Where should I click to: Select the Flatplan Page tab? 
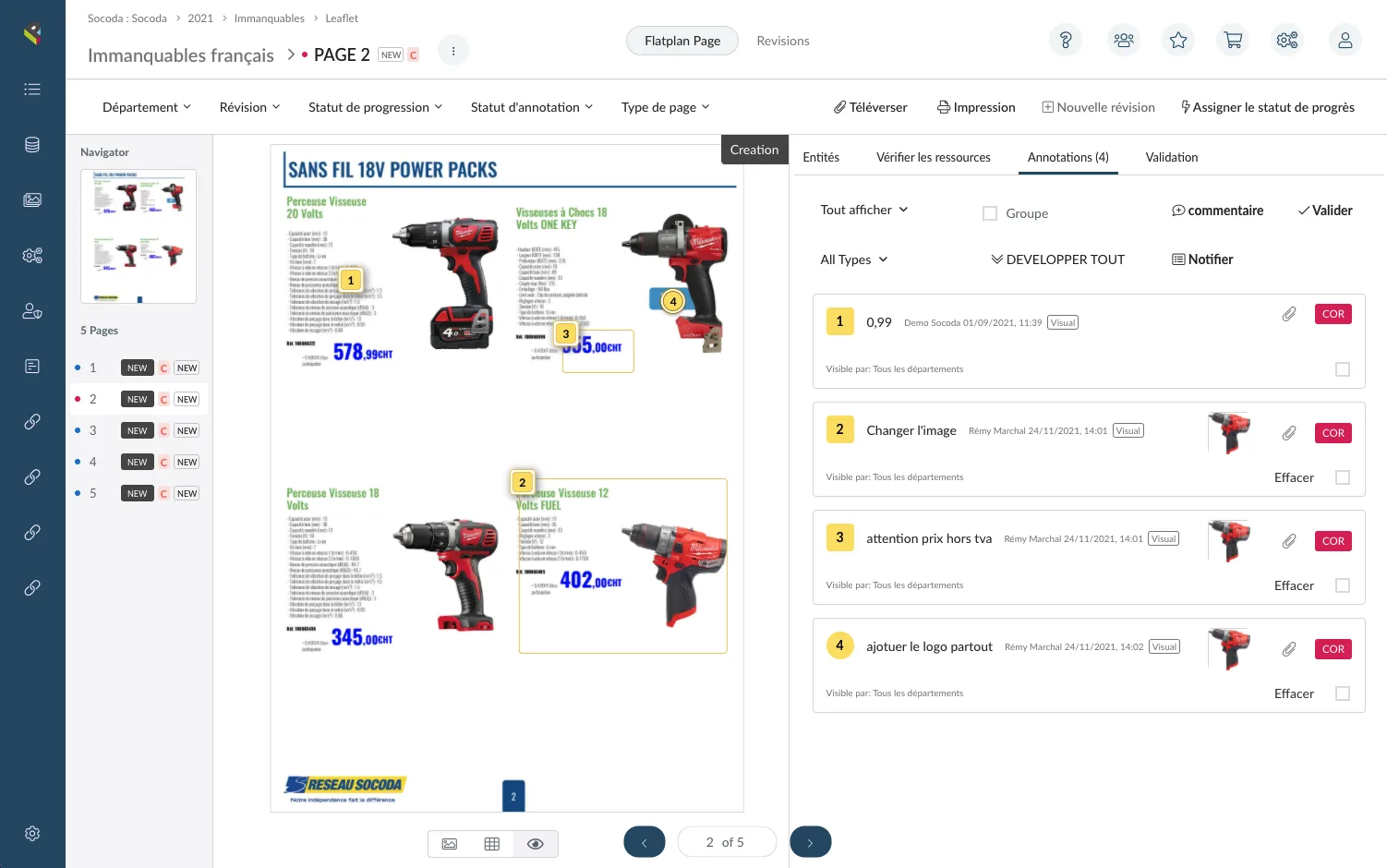coord(682,41)
